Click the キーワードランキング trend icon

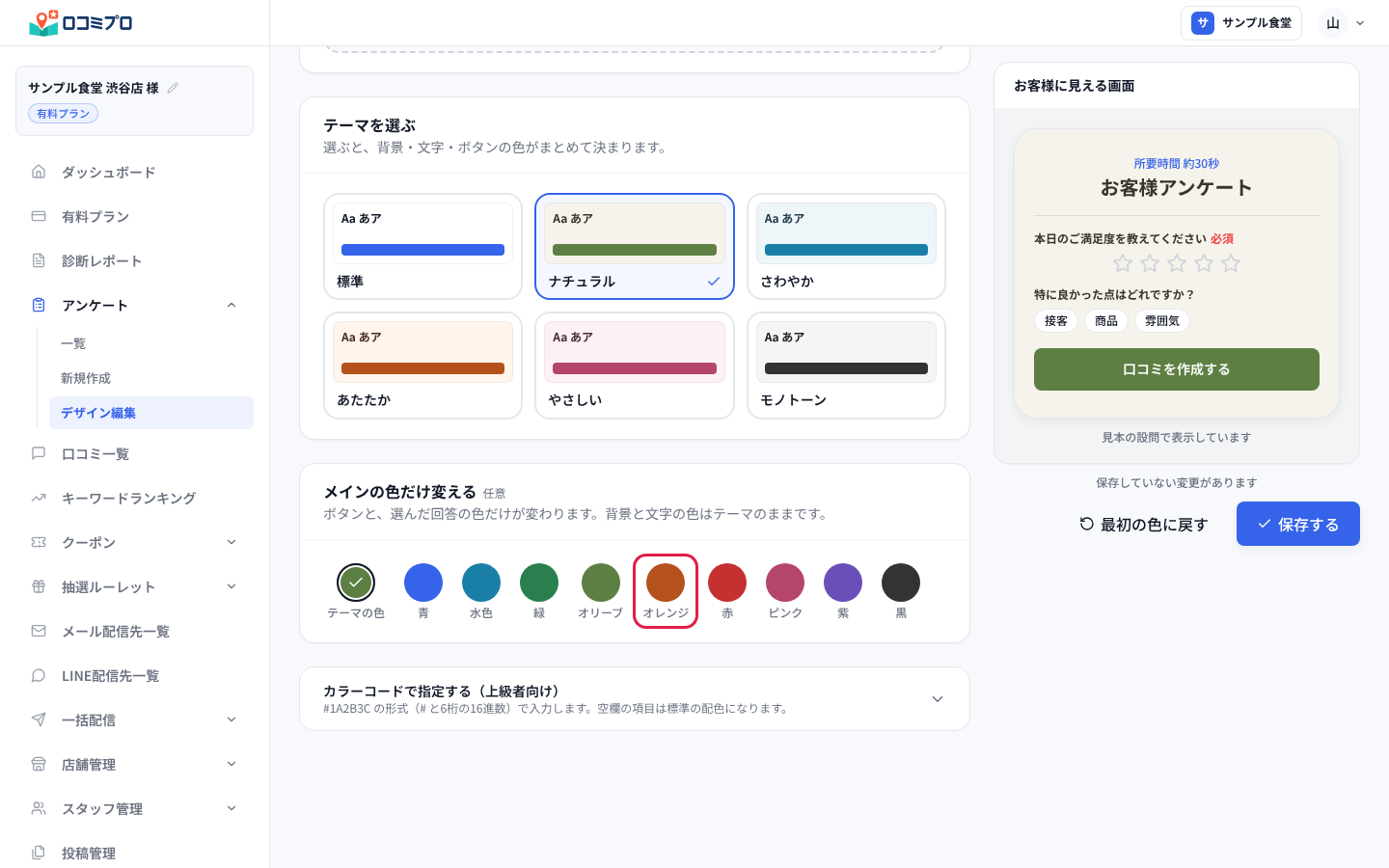(x=39, y=498)
